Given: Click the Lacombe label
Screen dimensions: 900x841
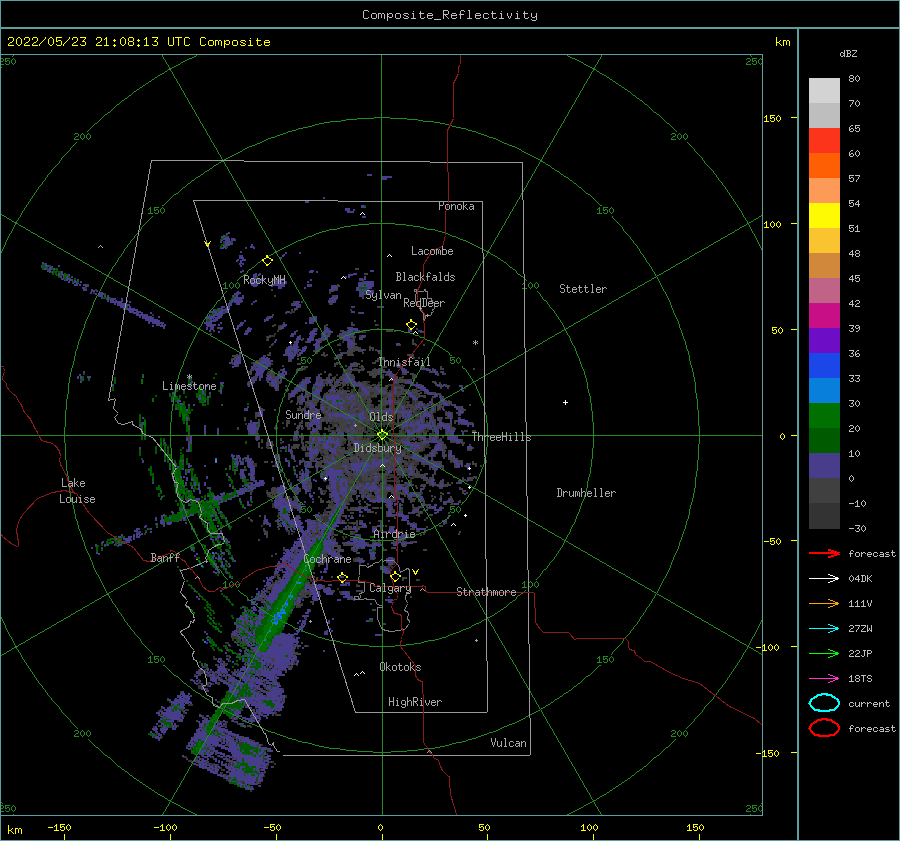Looking at the screenshot, I should coord(432,251).
